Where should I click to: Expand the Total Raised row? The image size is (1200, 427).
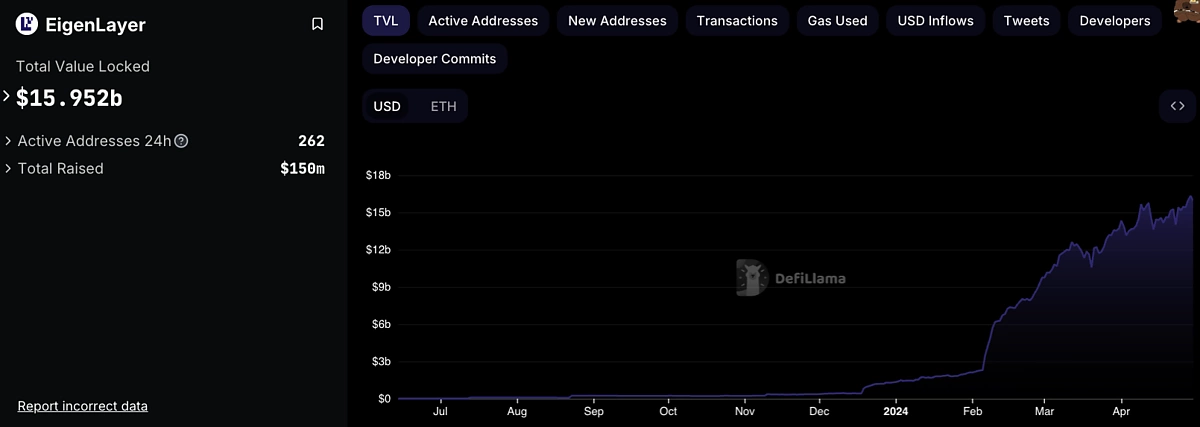pyautogui.click(x=9, y=168)
